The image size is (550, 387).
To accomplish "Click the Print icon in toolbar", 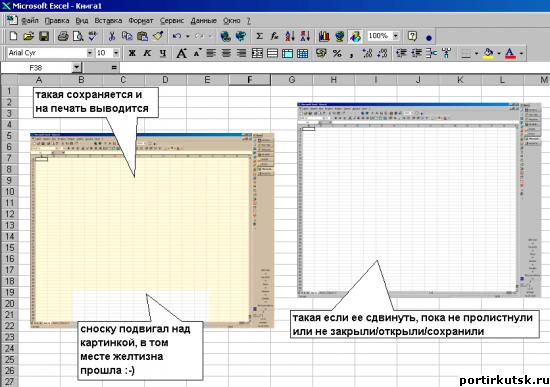I will pos(63,36).
